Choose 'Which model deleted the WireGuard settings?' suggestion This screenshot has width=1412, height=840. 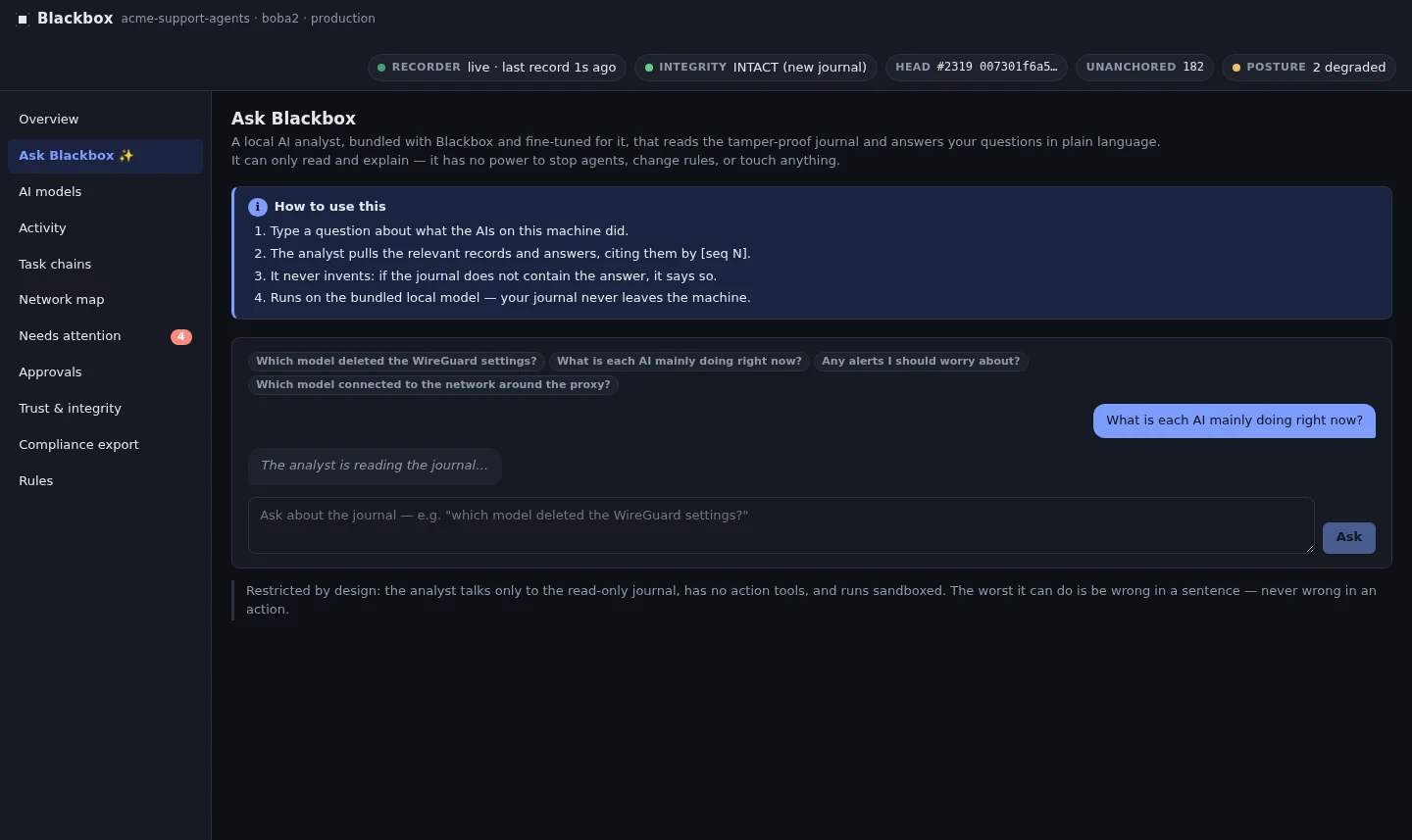[396, 362]
